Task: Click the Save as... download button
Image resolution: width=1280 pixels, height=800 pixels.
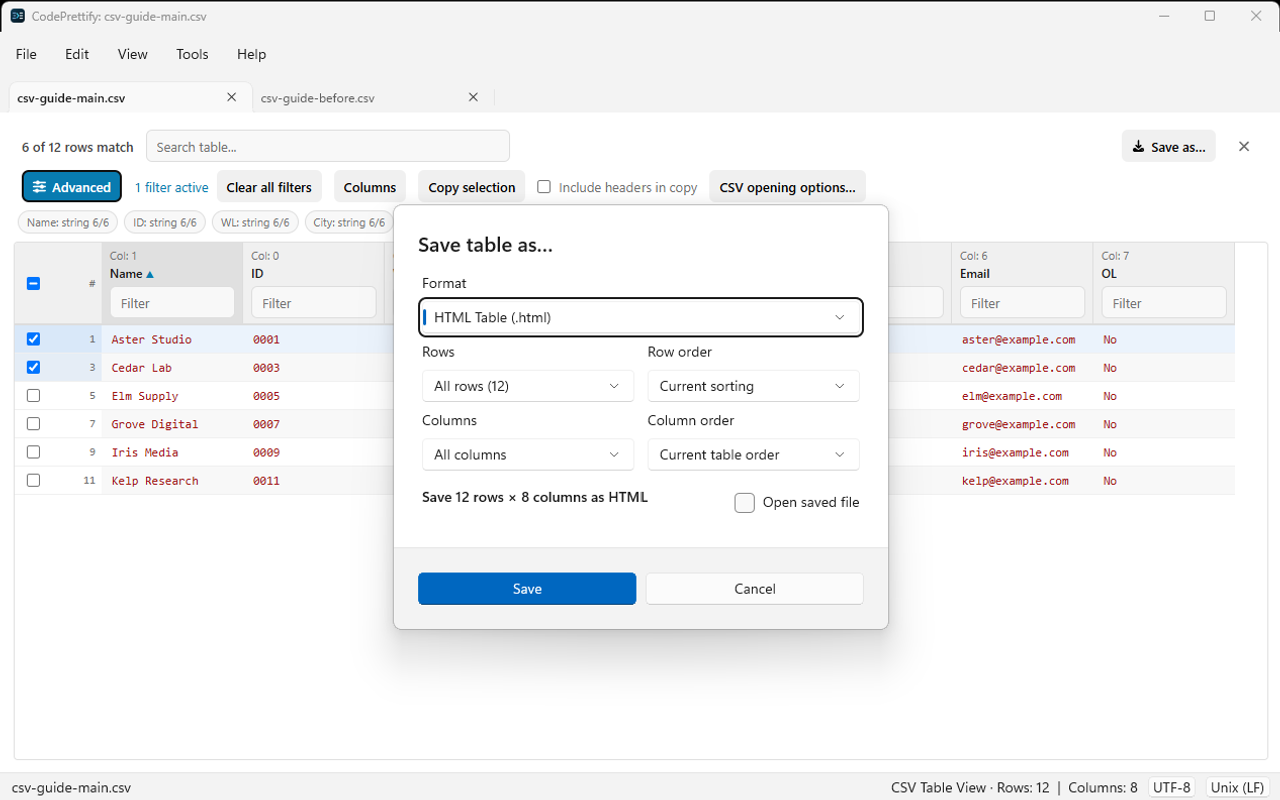Action: coord(1169,146)
